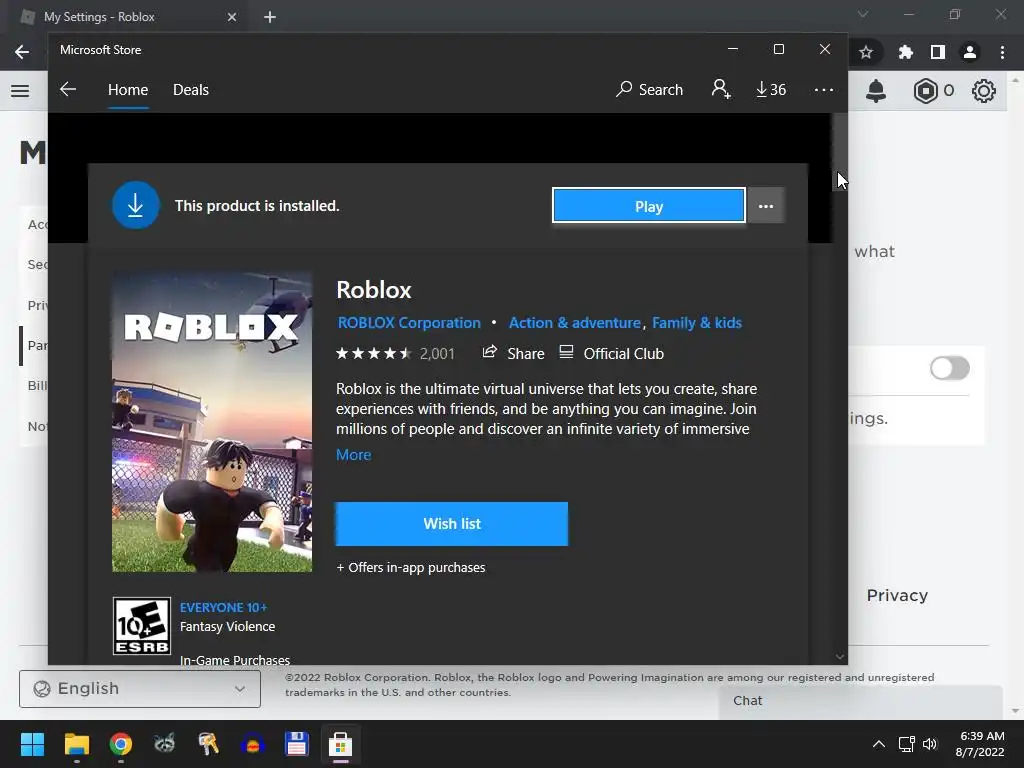Open the network icon in the system tray
Screen dimensions: 1024x768
[x=906, y=744]
